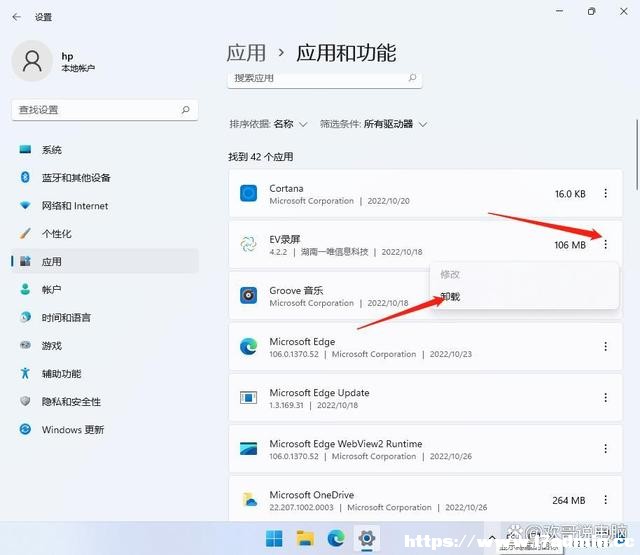Open the 筛选条件 所有驱动器 dropdown
Viewport: 640px width, 555px height.
click(373, 124)
